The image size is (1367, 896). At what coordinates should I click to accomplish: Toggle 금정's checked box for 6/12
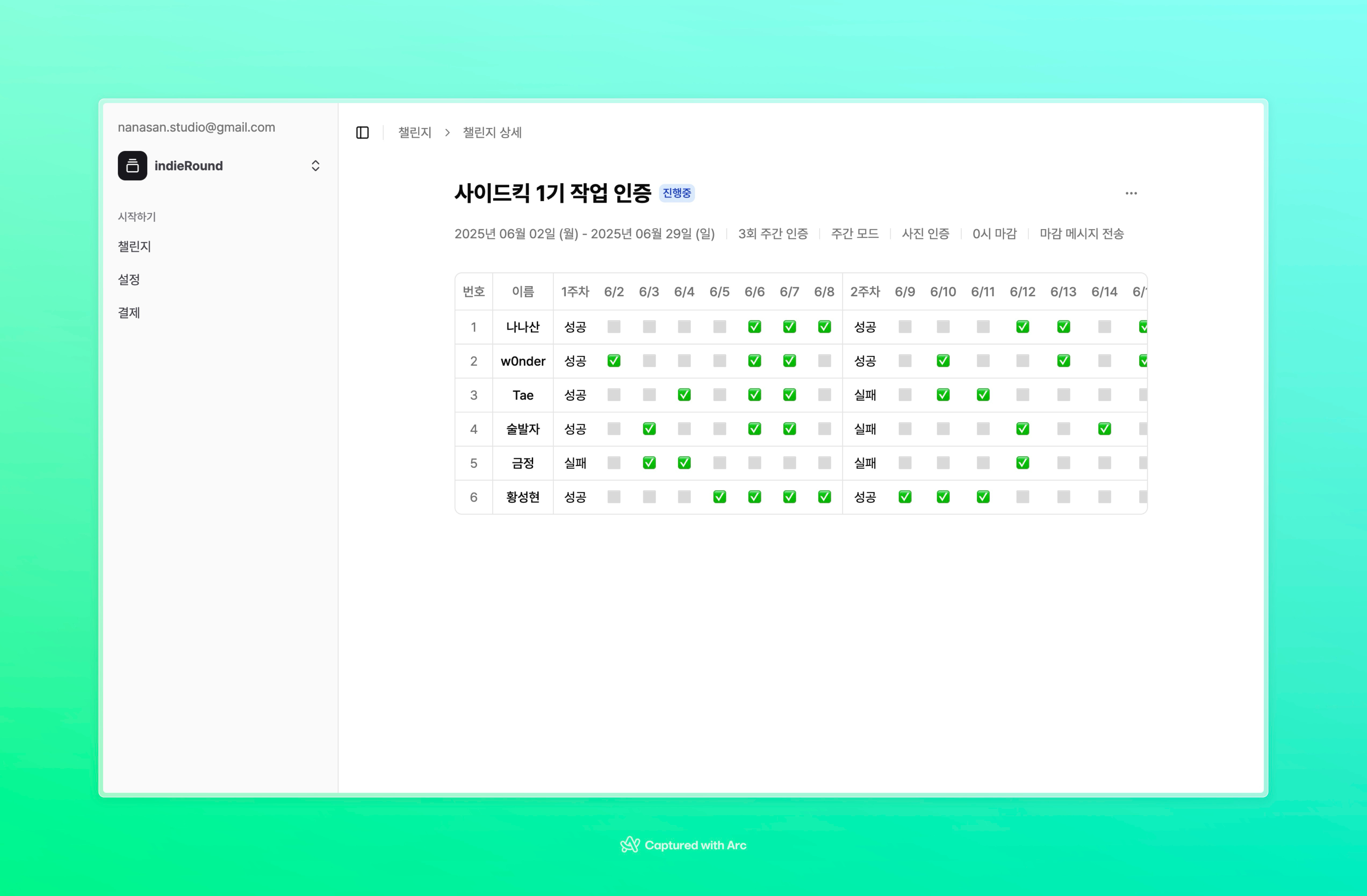pyautogui.click(x=1022, y=463)
